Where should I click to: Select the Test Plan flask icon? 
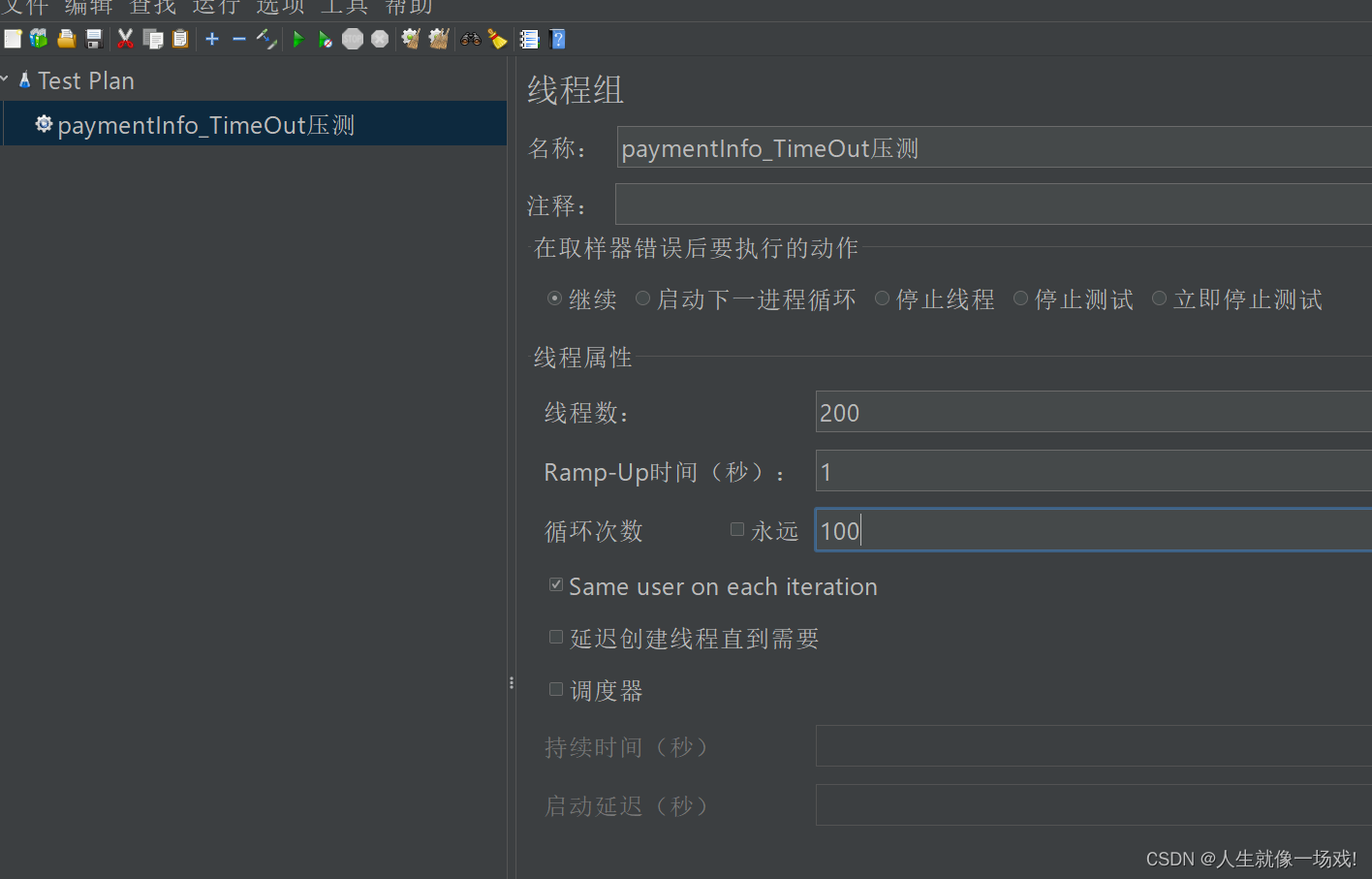pos(25,80)
